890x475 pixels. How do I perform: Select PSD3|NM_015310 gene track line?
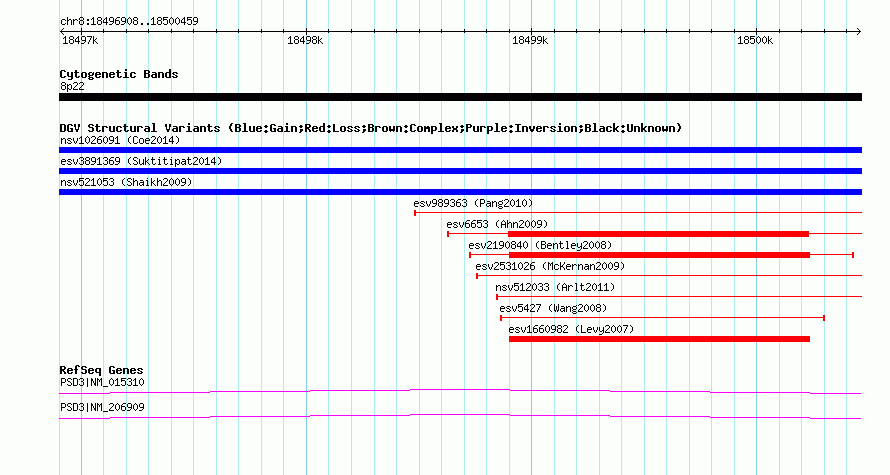click(x=460, y=392)
